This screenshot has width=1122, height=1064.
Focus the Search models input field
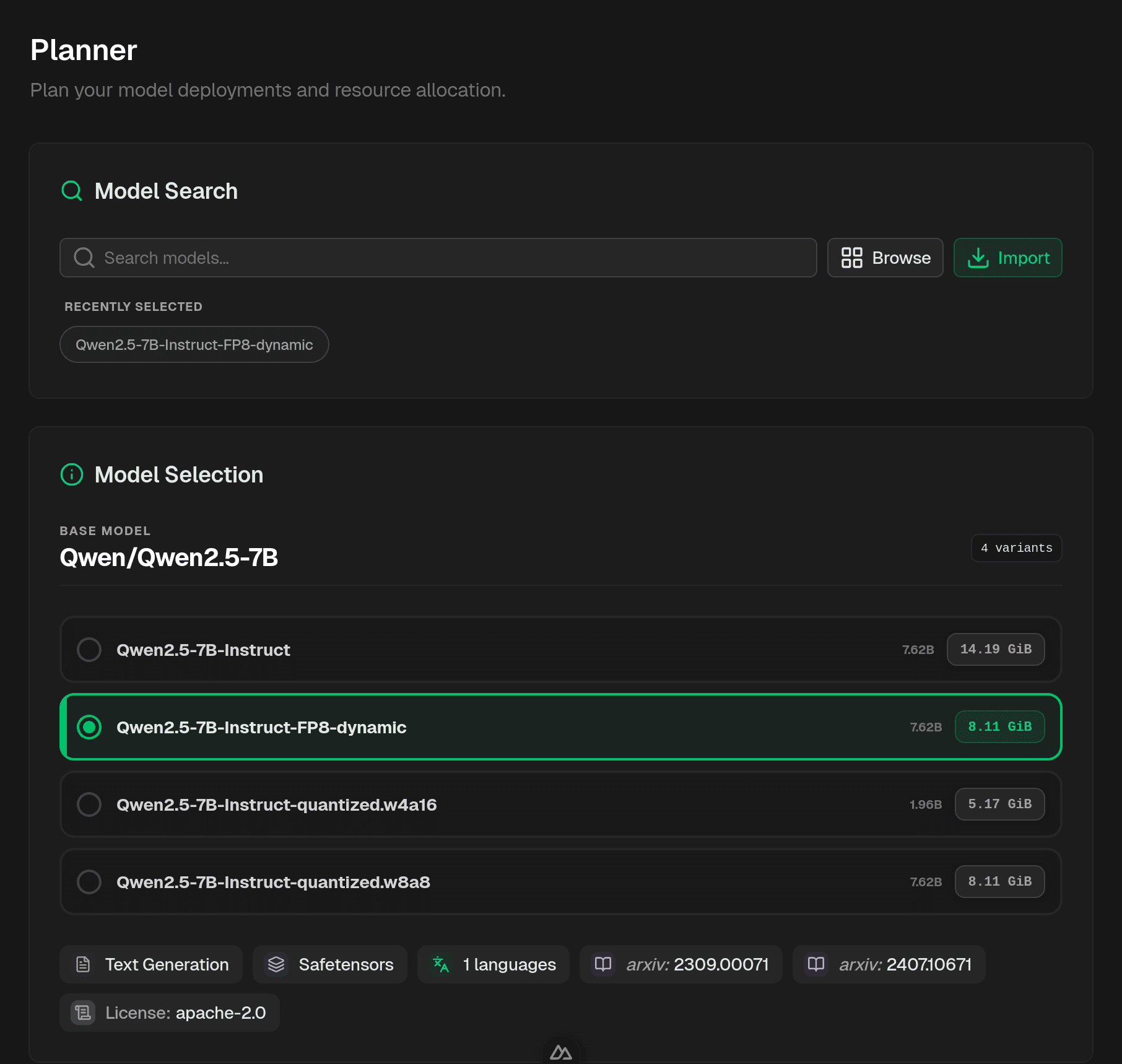coord(438,258)
